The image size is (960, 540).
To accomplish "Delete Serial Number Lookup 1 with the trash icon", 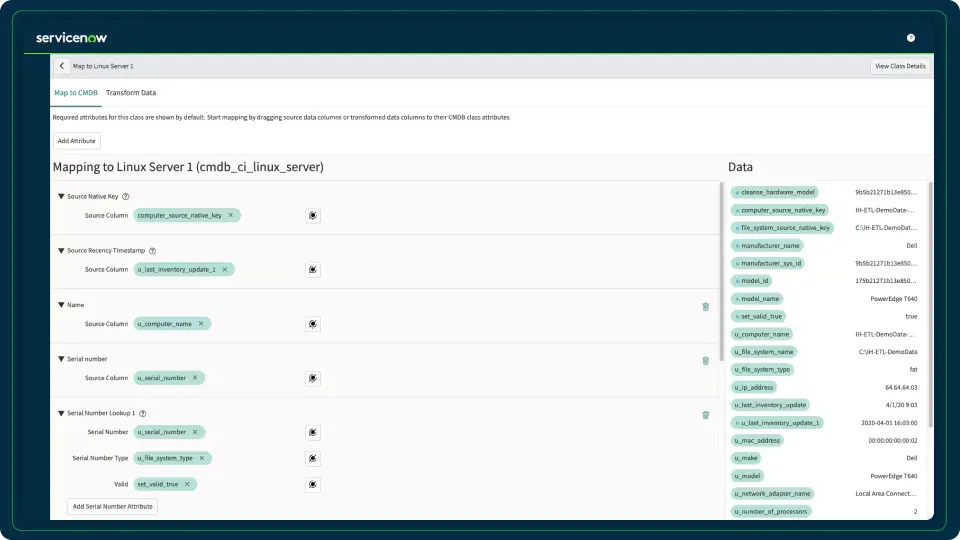I will (705, 415).
